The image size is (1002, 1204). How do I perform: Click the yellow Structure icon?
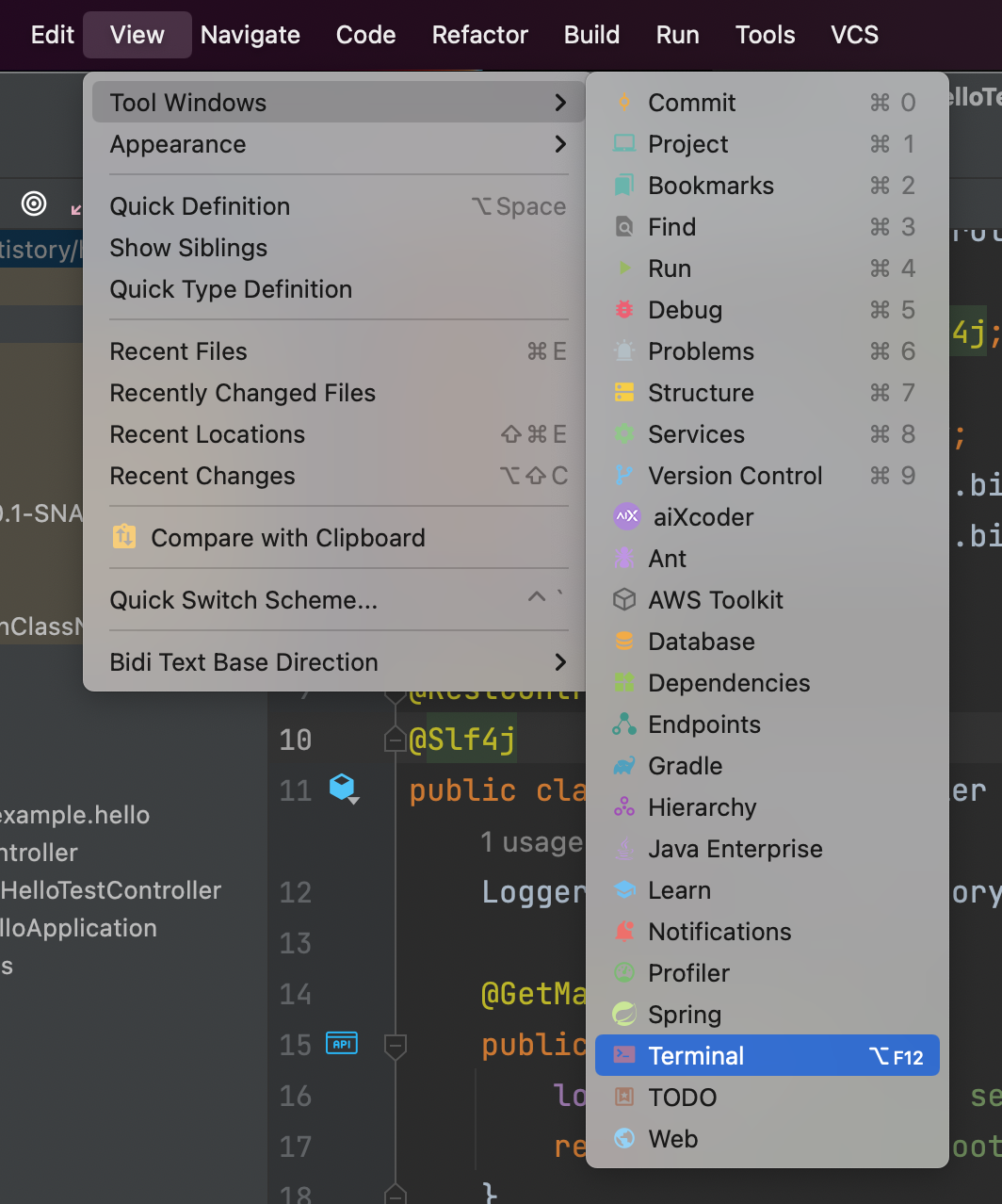point(623,392)
